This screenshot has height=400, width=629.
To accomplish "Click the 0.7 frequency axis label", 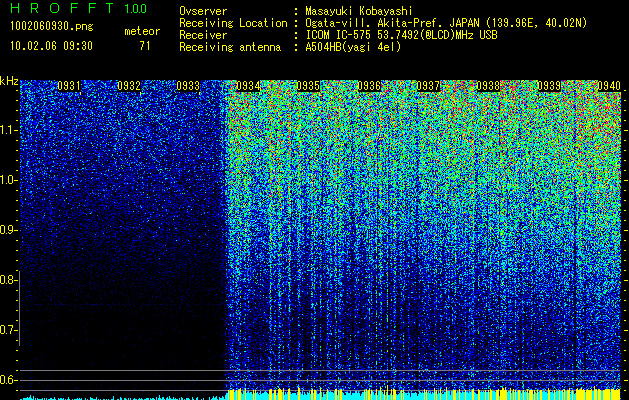I will coord(8,330).
